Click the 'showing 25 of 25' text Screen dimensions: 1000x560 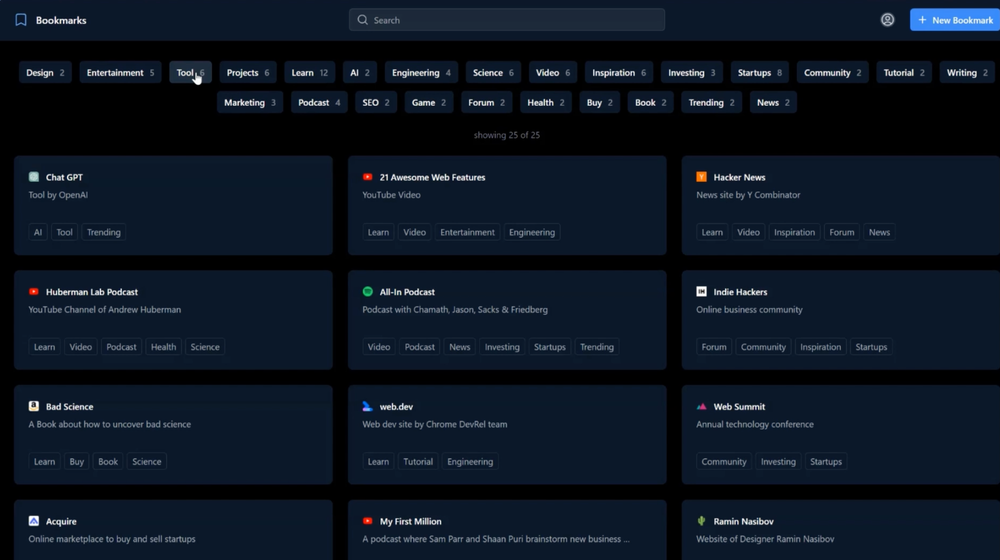click(x=506, y=135)
